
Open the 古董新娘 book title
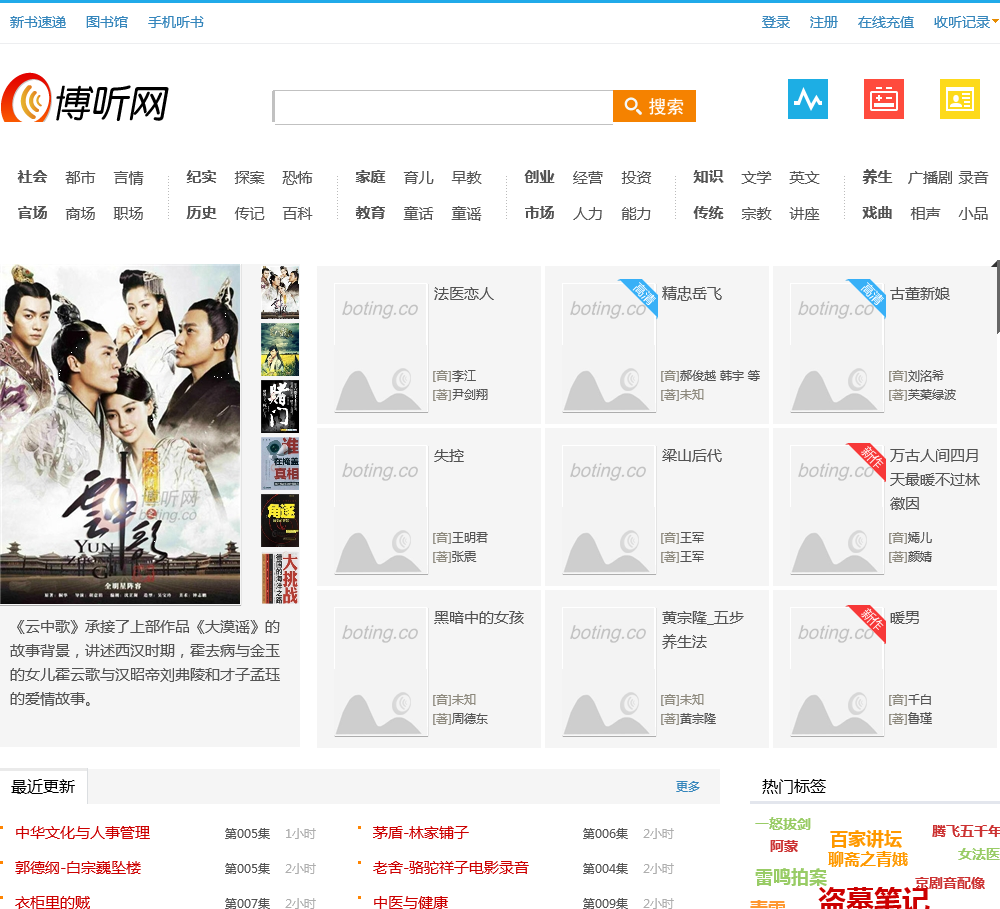920,293
